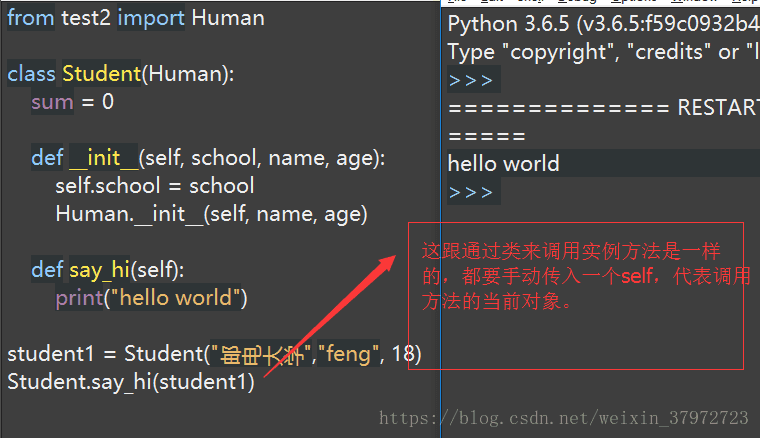The height and width of the screenshot is (438, 760).
Task: Click the 'student1 = Student(' assignment line
Action: [214, 354]
